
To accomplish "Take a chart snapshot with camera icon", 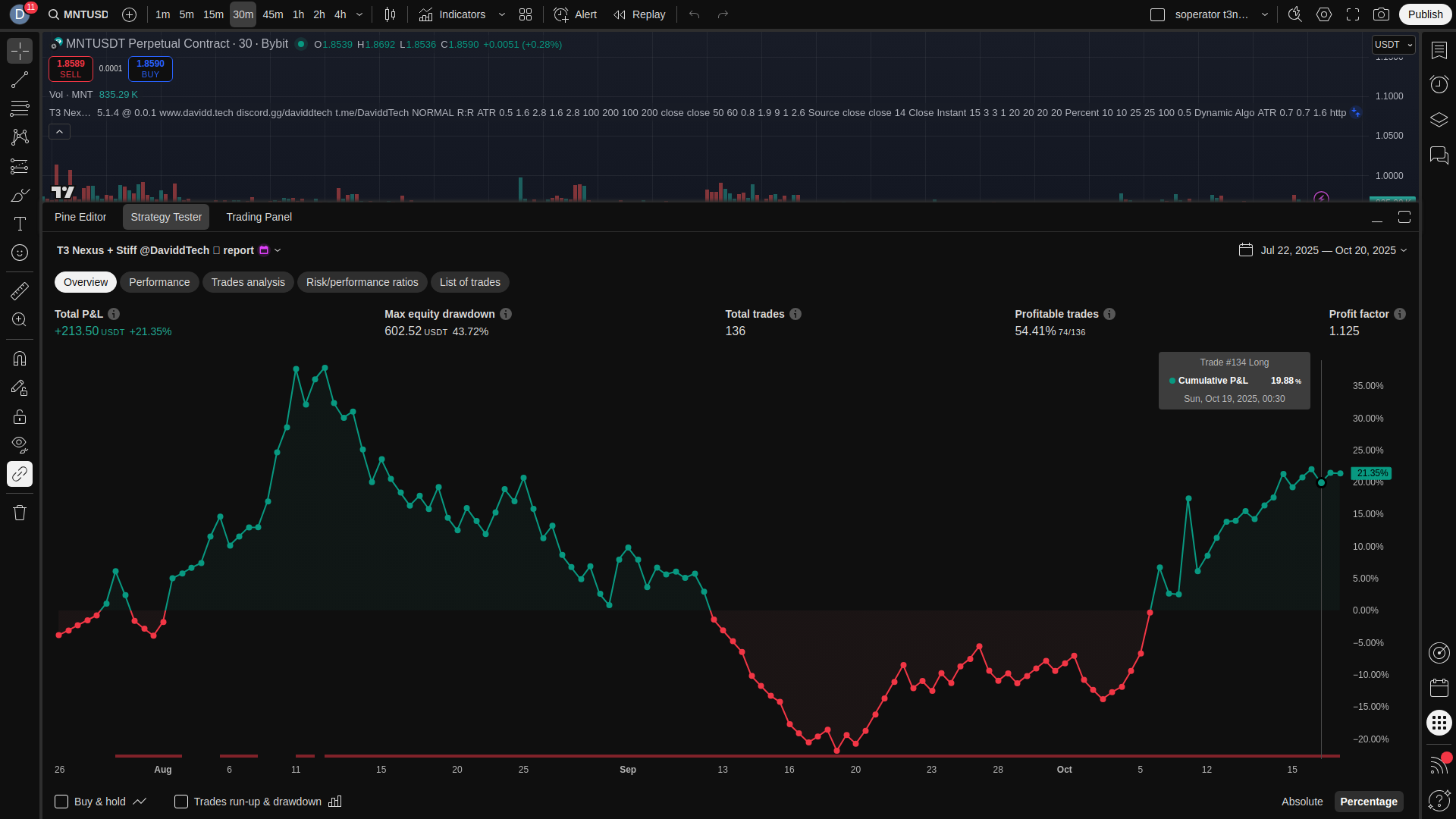I will tap(1382, 14).
